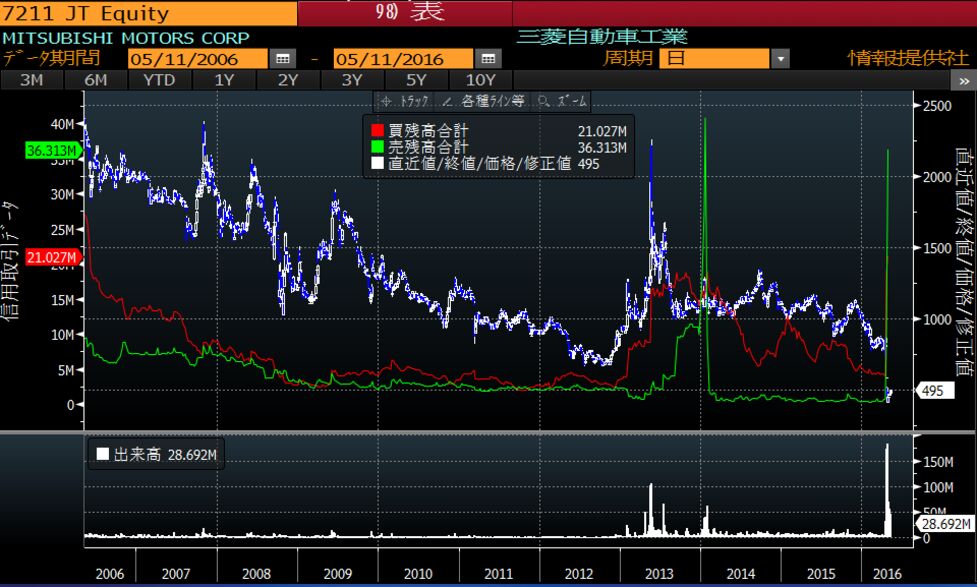Viewport: 977px width, 587px height.
Task: Click the 10M left axis value
Action: [x=62, y=335]
